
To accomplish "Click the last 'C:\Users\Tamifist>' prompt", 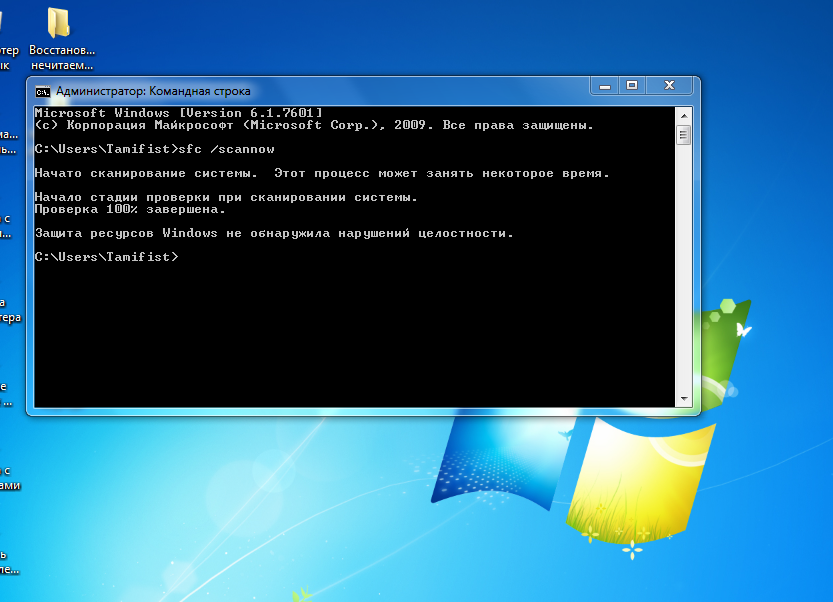I will (106, 257).
